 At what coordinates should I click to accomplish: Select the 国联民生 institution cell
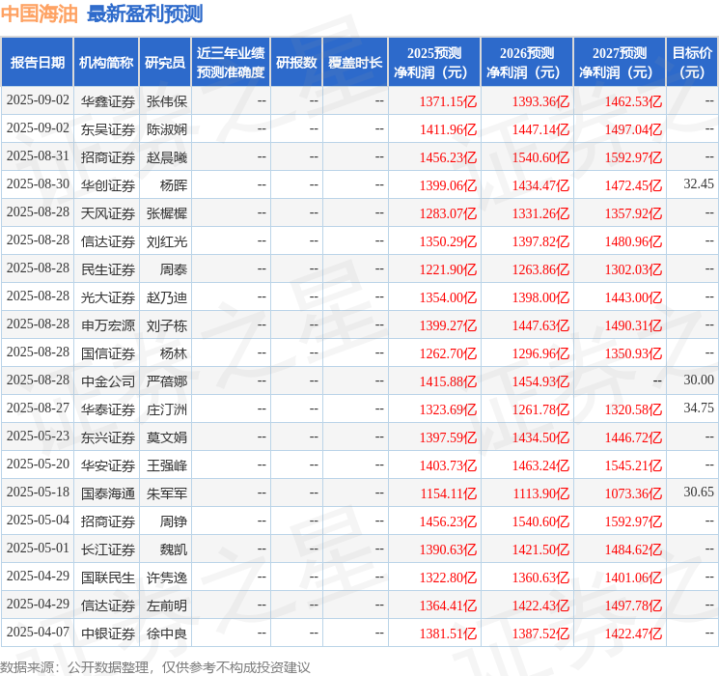tap(108, 577)
